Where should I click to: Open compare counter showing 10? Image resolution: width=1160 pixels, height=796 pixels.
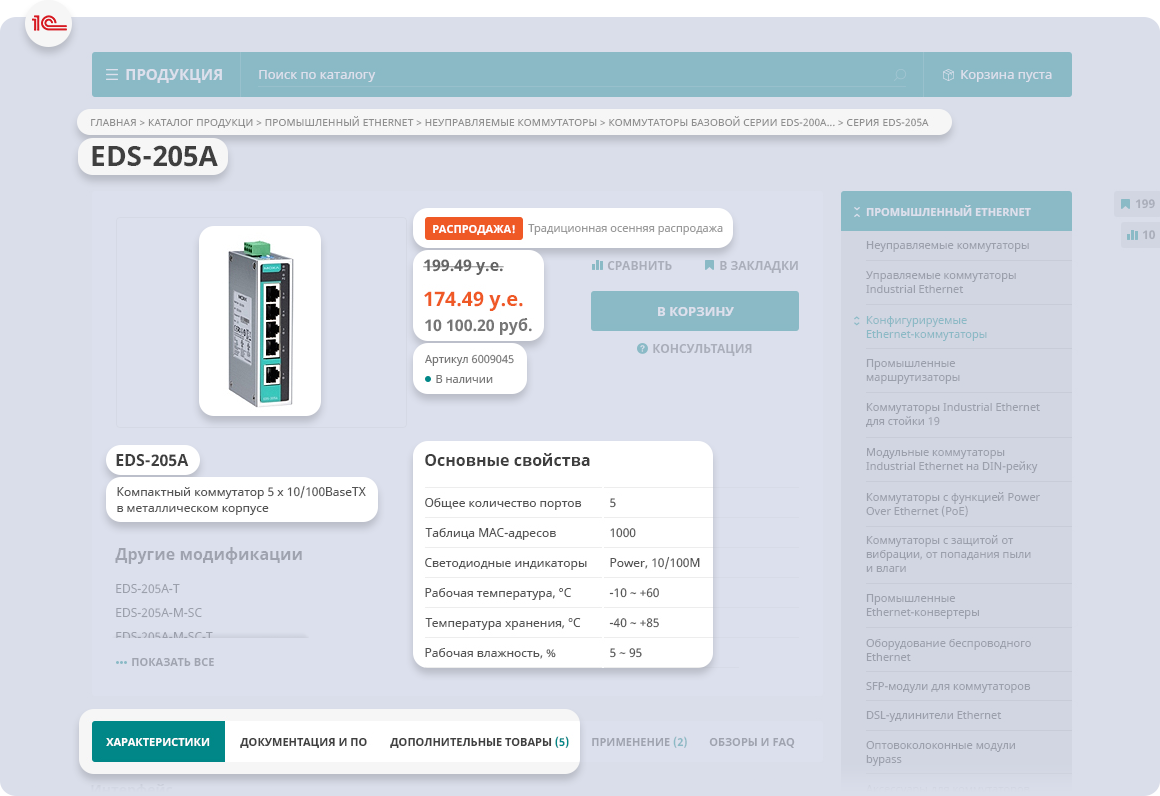(x=1141, y=235)
